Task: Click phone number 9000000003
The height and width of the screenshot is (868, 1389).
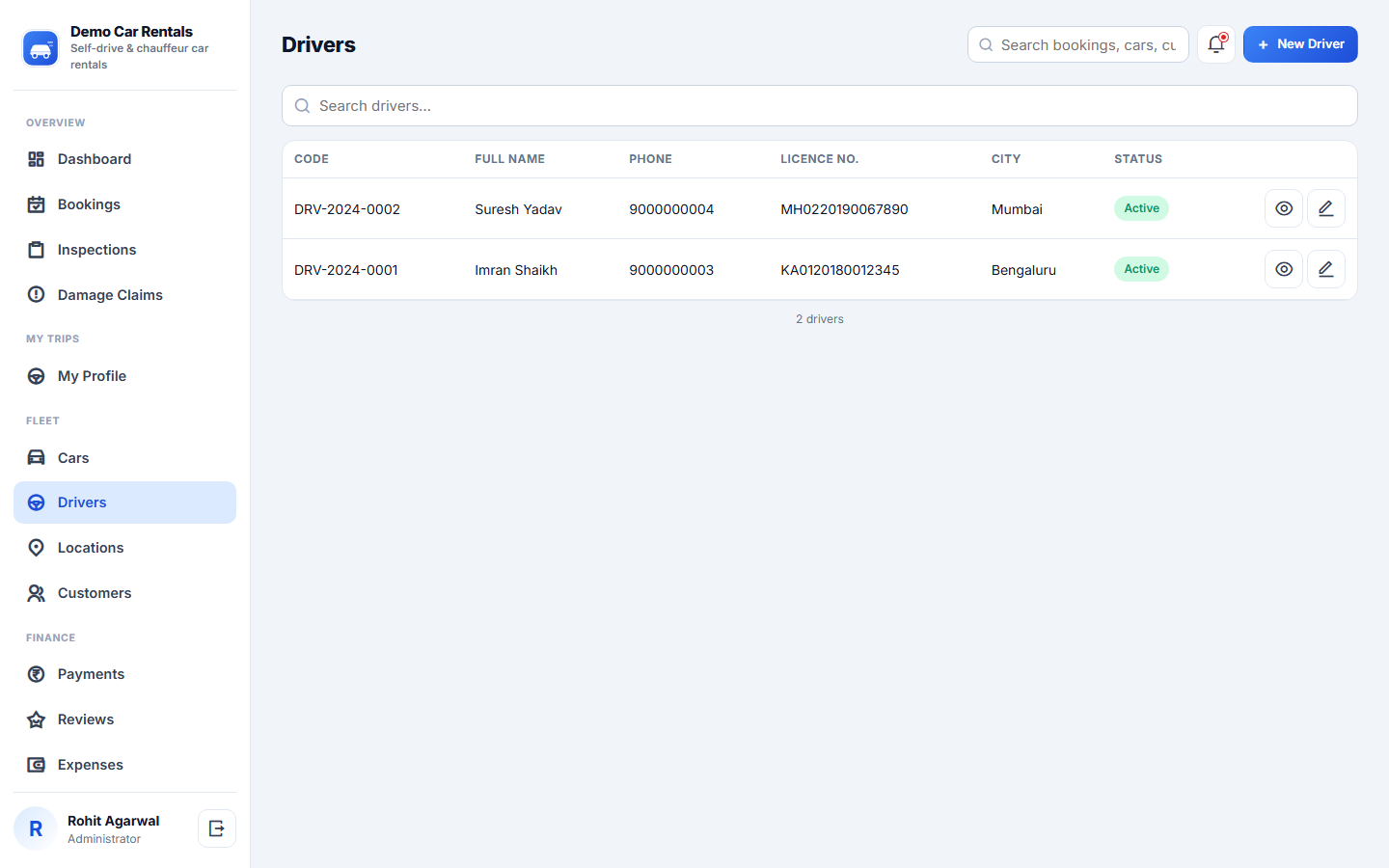Action: (671, 270)
